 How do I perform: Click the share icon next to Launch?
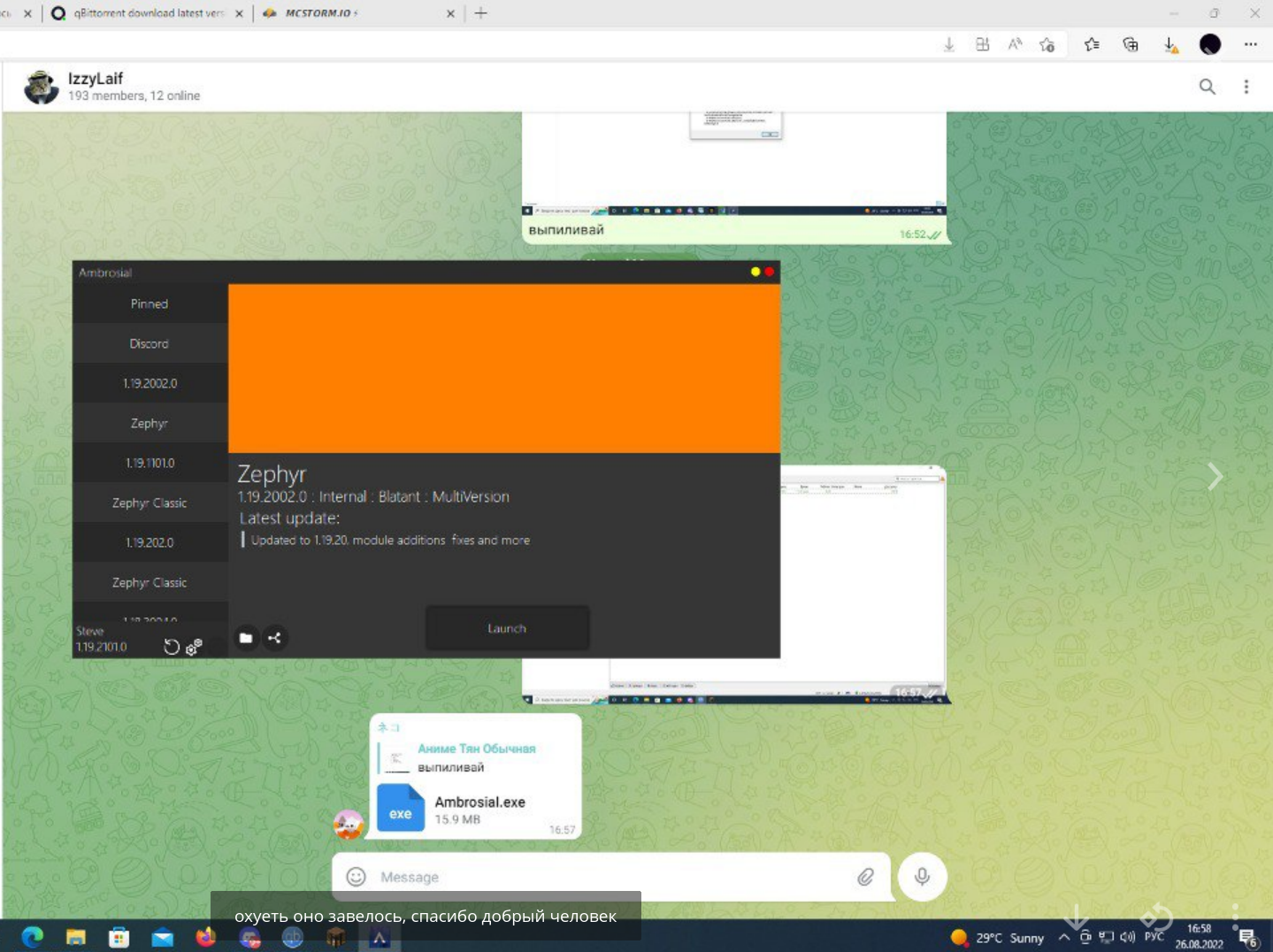point(275,638)
